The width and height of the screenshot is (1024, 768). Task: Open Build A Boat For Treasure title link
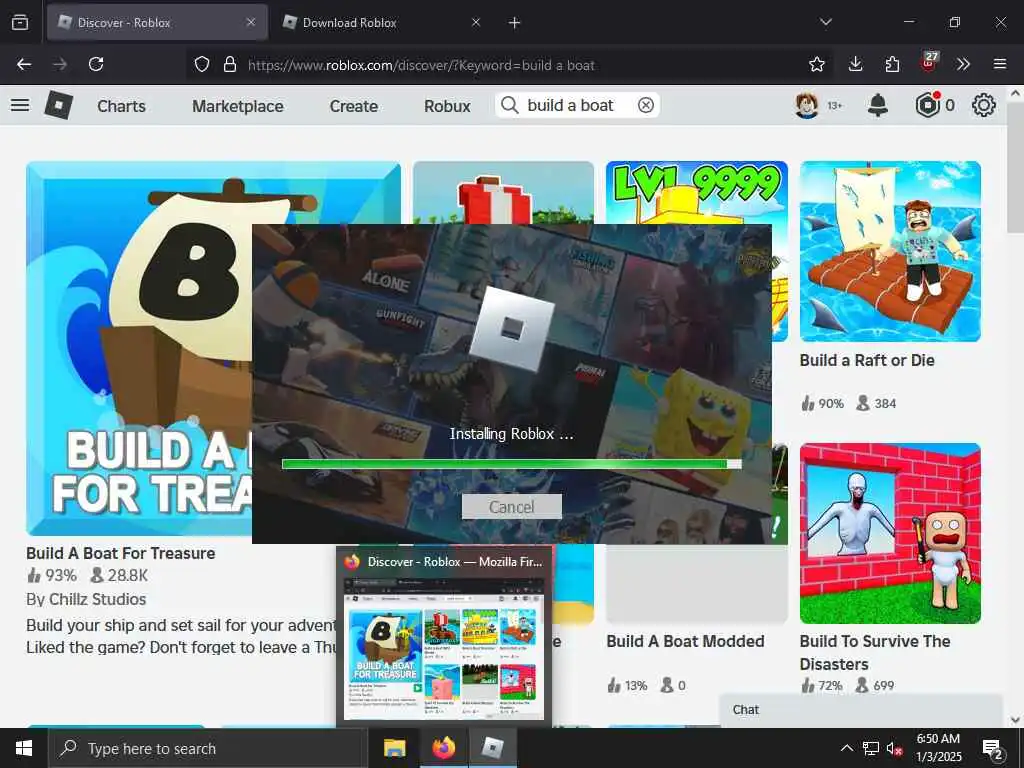pyautogui.click(x=121, y=553)
